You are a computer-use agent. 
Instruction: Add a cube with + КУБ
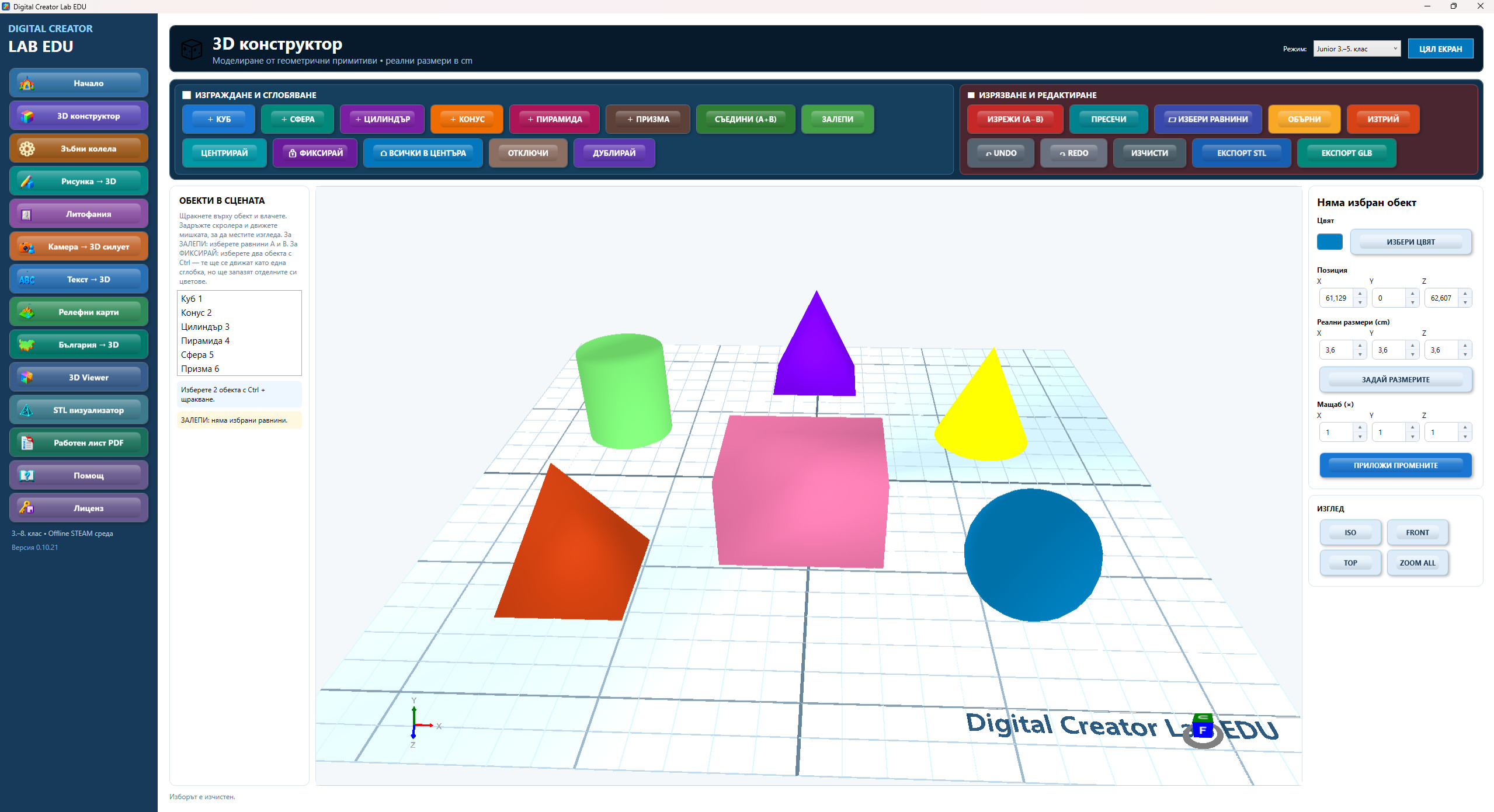tap(218, 119)
